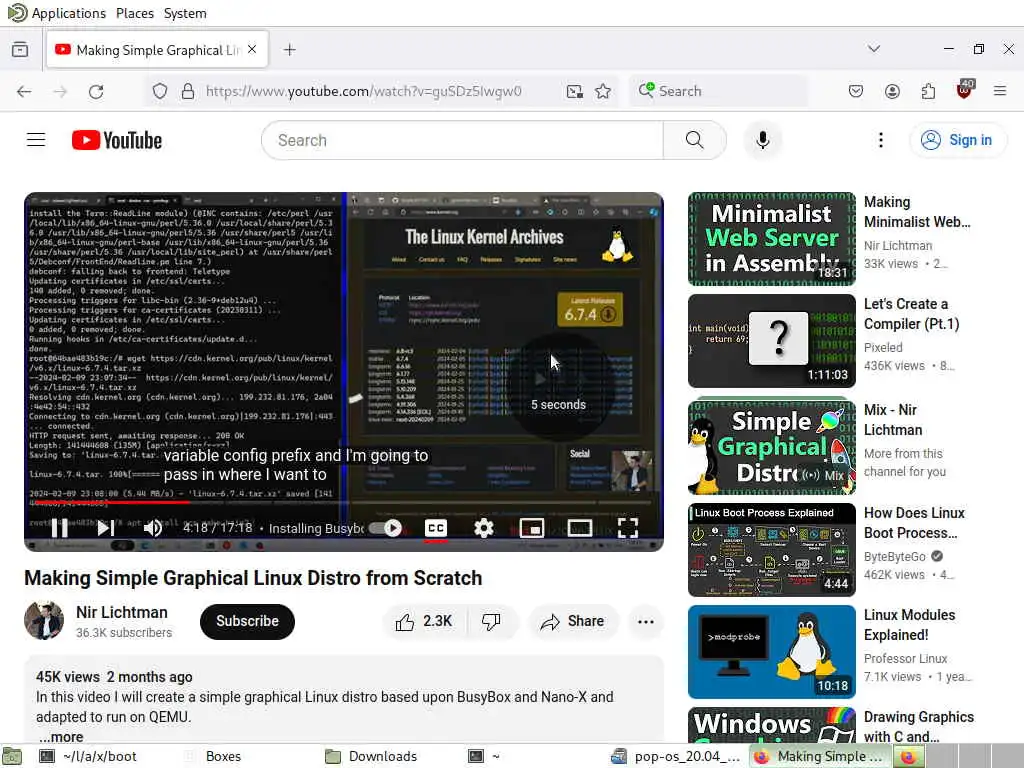Go back in Firefox
The image size is (1024, 768).
coord(24,91)
